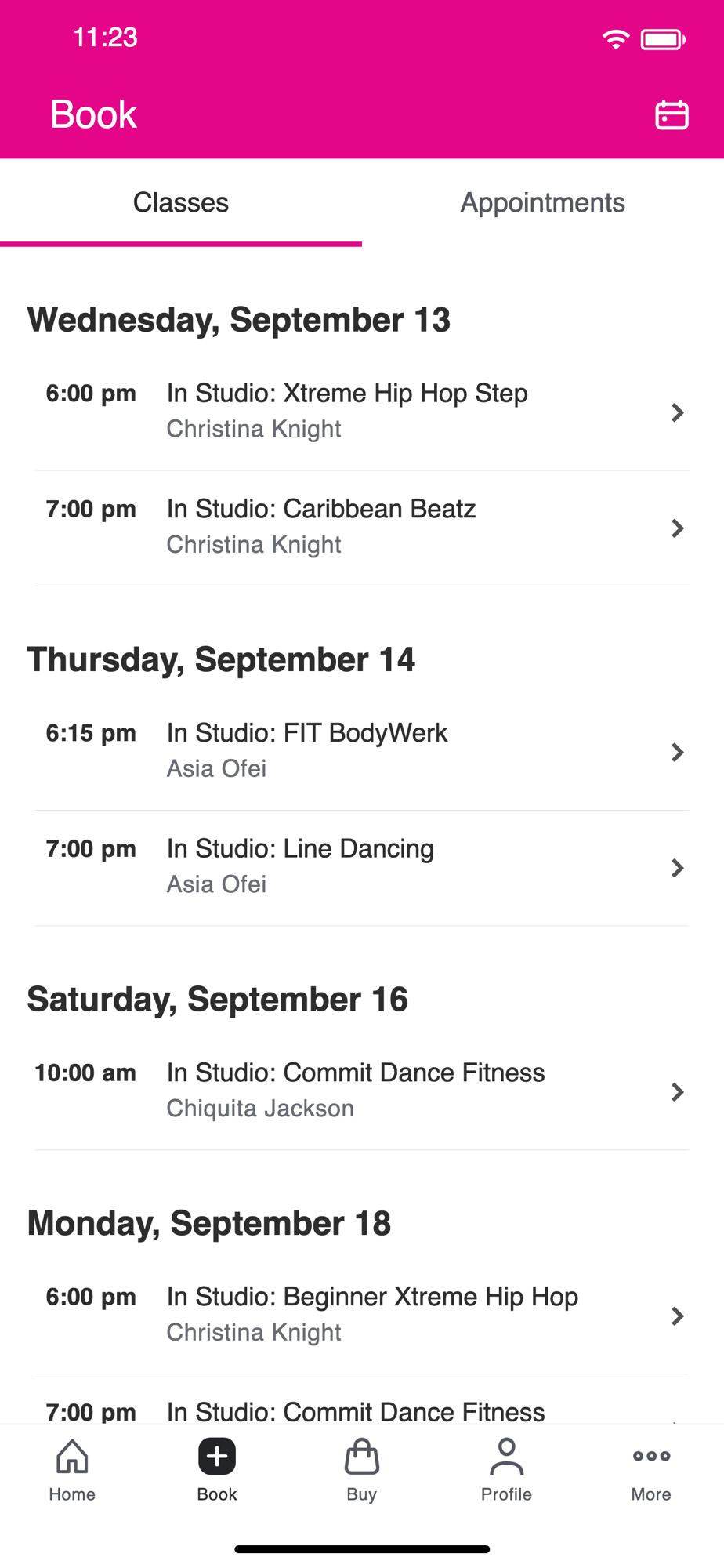The height and width of the screenshot is (1568, 724).
Task: Expand Xtreme Hip Hop Step chevron
Action: [678, 412]
